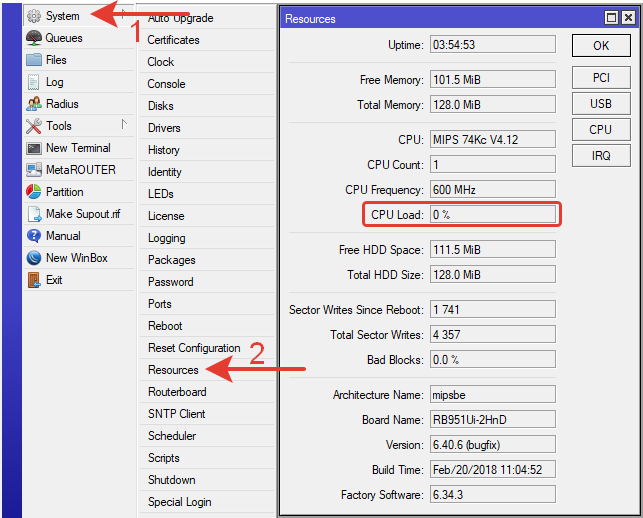Open MetaROUTER from the sidebar

click(79, 170)
